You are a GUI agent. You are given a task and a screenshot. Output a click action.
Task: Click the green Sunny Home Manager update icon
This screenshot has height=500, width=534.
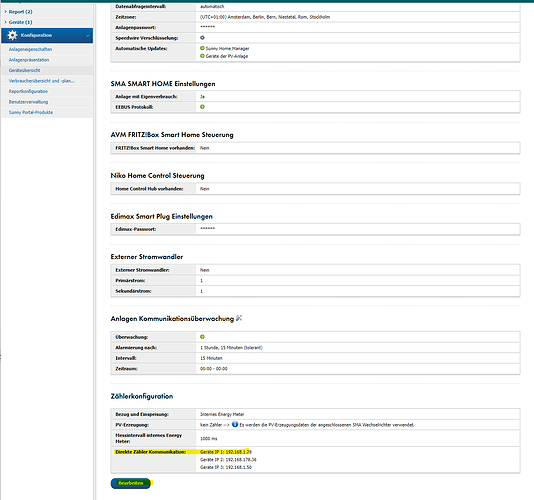click(x=202, y=48)
